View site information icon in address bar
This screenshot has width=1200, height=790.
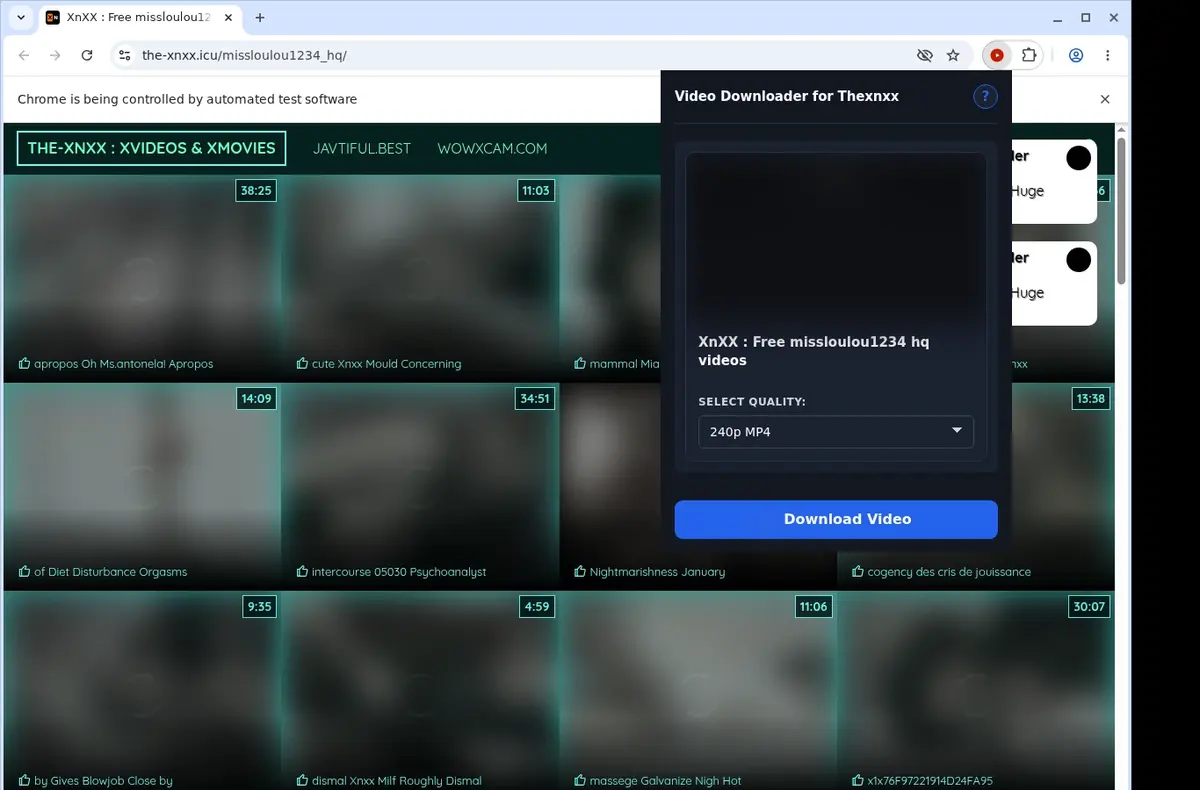pyautogui.click(x=124, y=56)
